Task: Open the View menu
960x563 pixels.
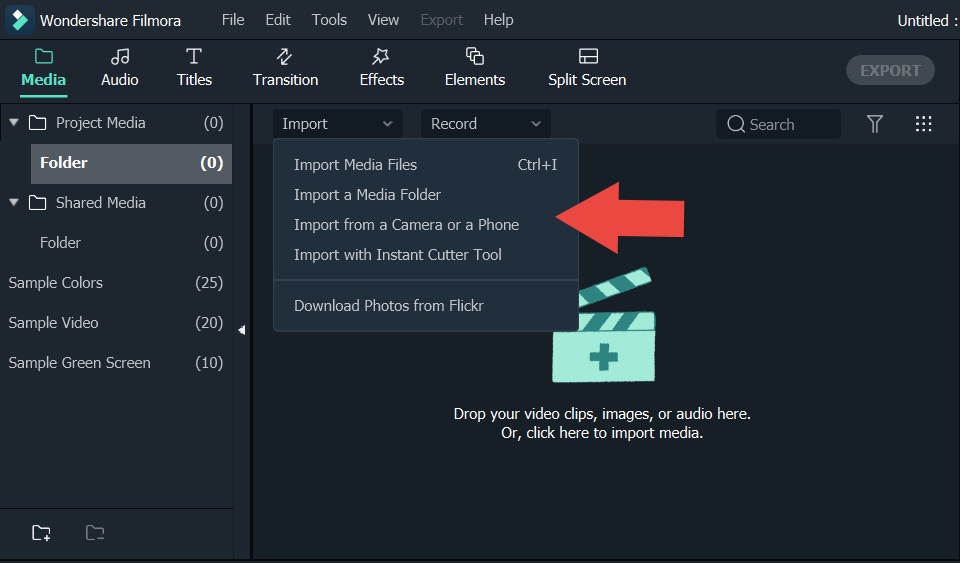Action: [383, 20]
